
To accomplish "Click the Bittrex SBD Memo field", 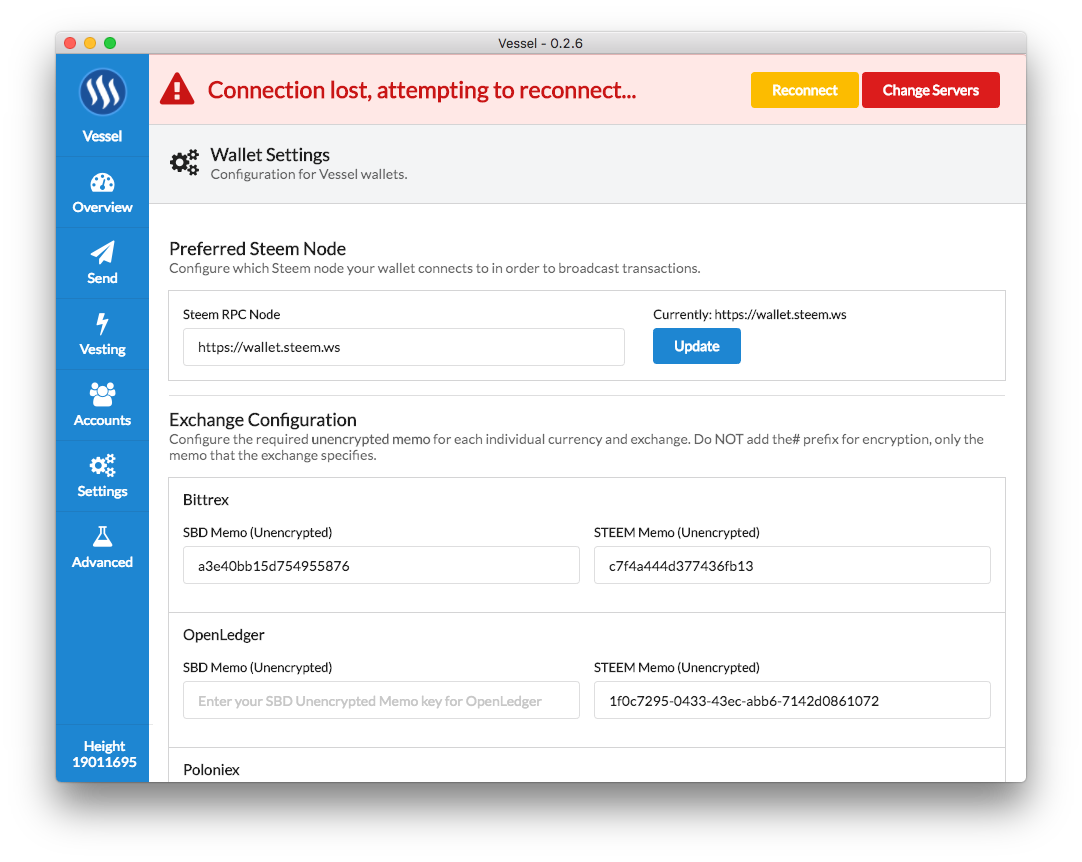I will click(381, 565).
